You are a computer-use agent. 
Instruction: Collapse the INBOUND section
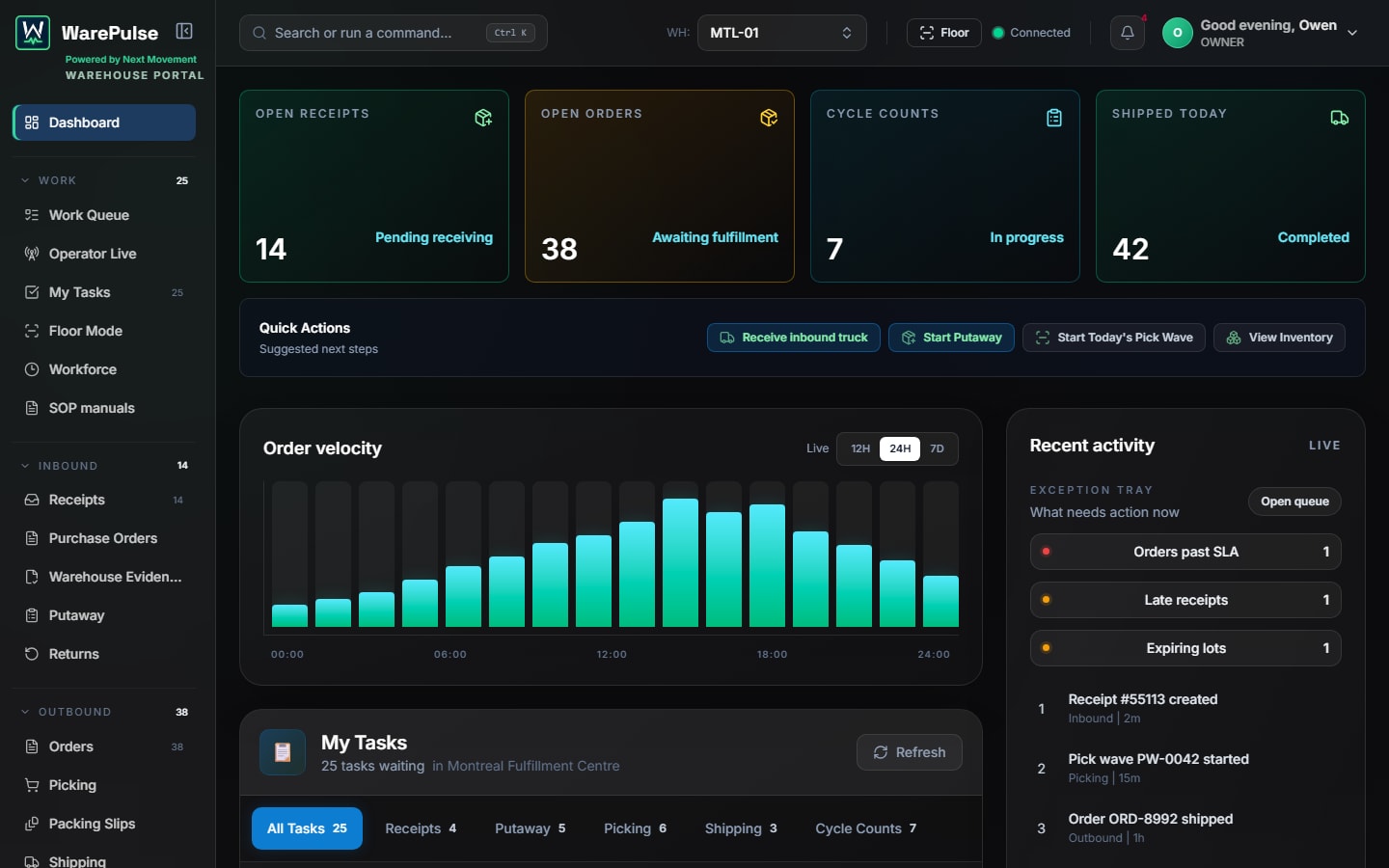104,466
